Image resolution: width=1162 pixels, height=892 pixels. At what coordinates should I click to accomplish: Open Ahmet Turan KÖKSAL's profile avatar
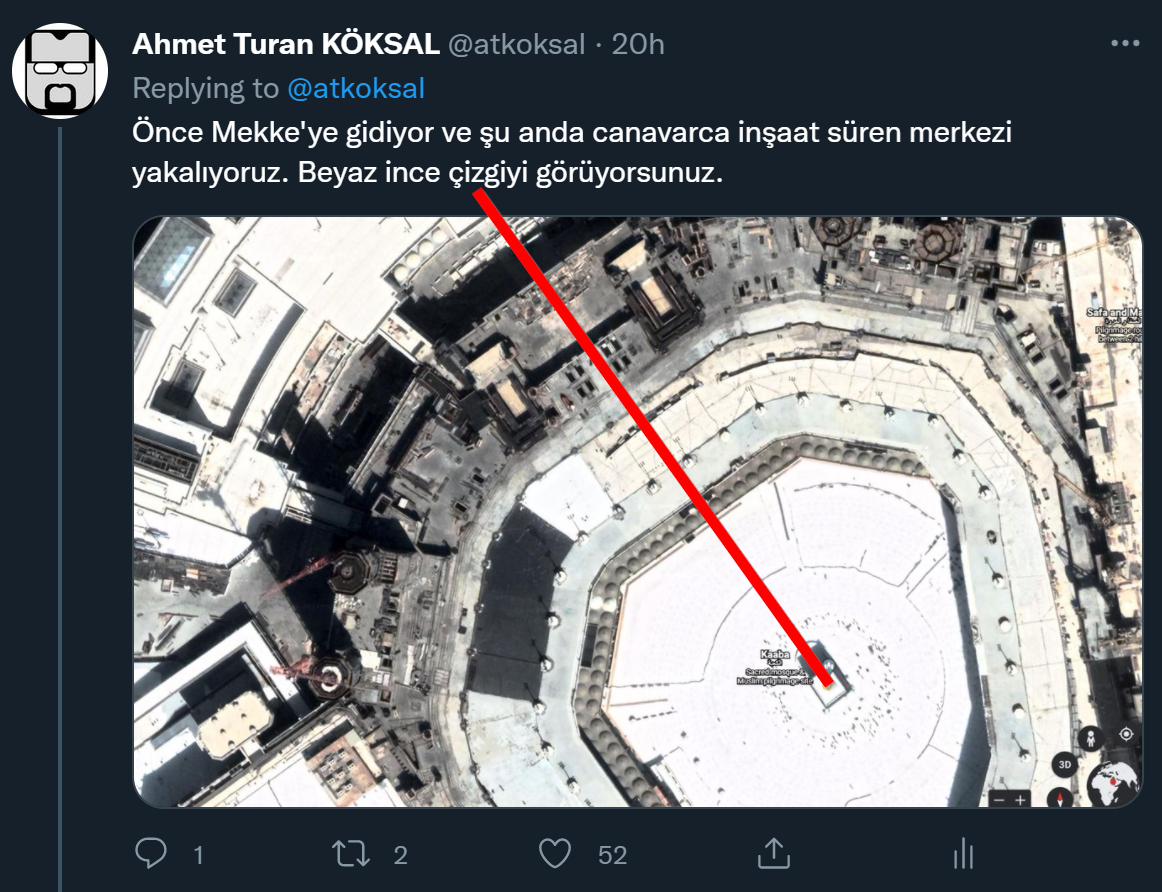(60, 72)
